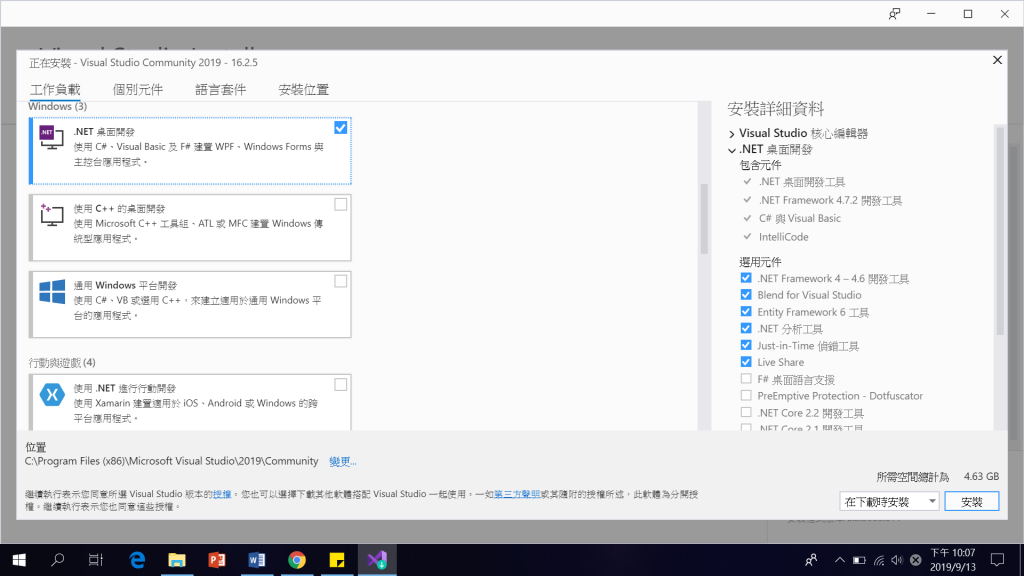Open Google Chrome from the taskbar
The width and height of the screenshot is (1024, 576).
(x=297, y=560)
